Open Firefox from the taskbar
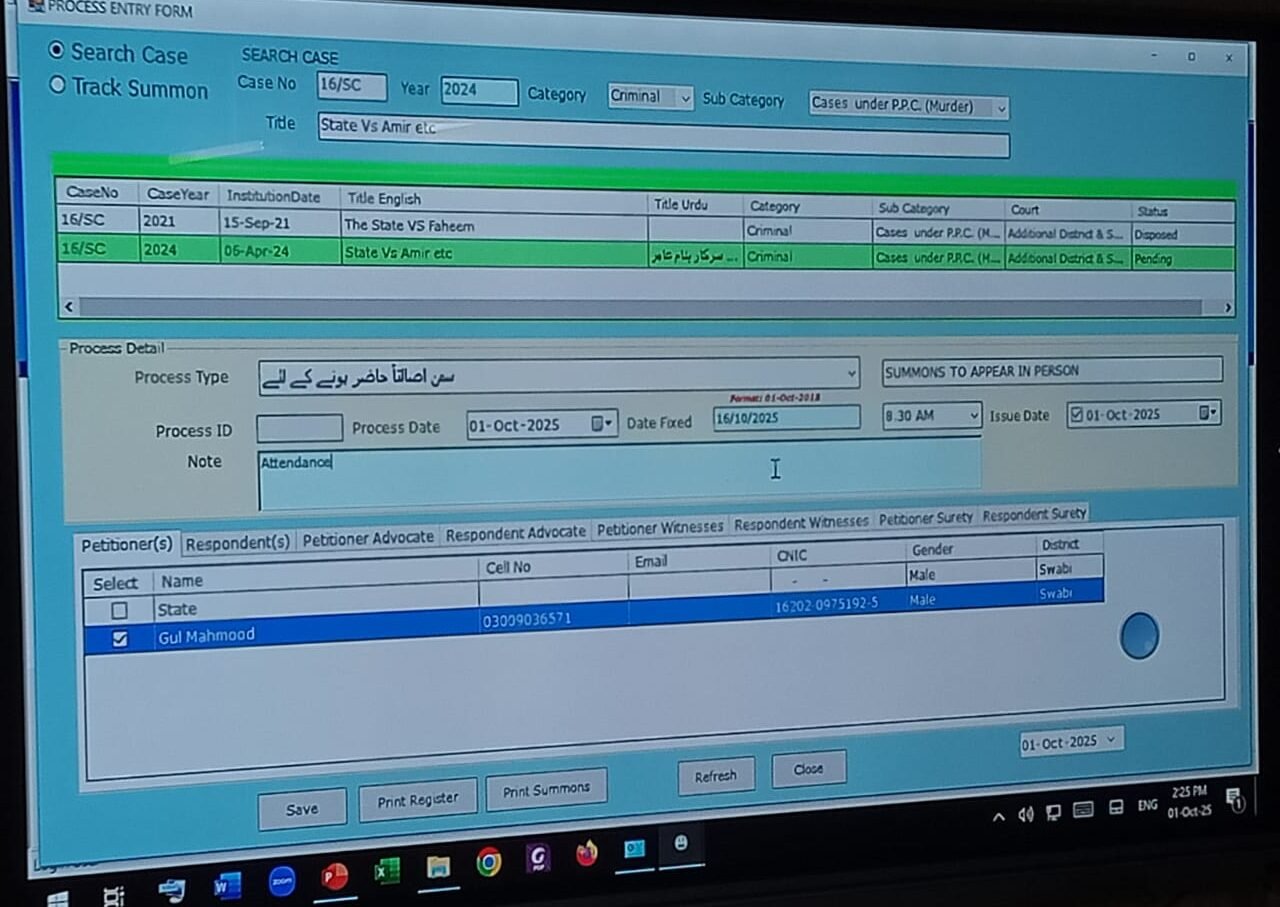 coord(586,853)
